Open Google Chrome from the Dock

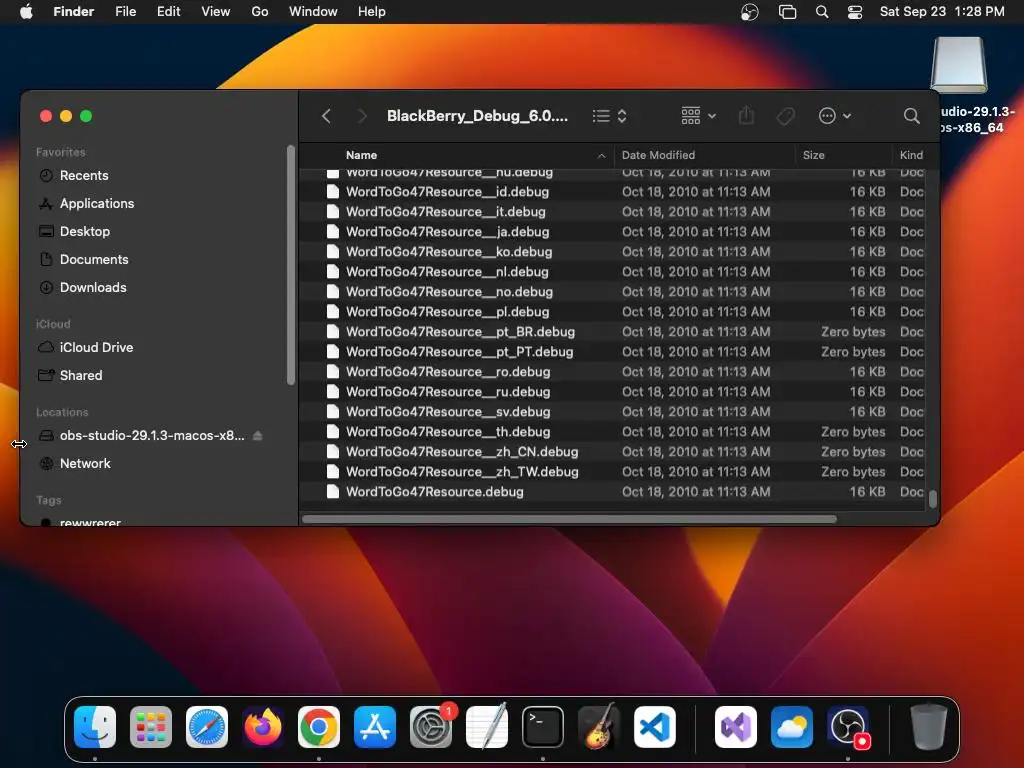(x=319, y=727)
